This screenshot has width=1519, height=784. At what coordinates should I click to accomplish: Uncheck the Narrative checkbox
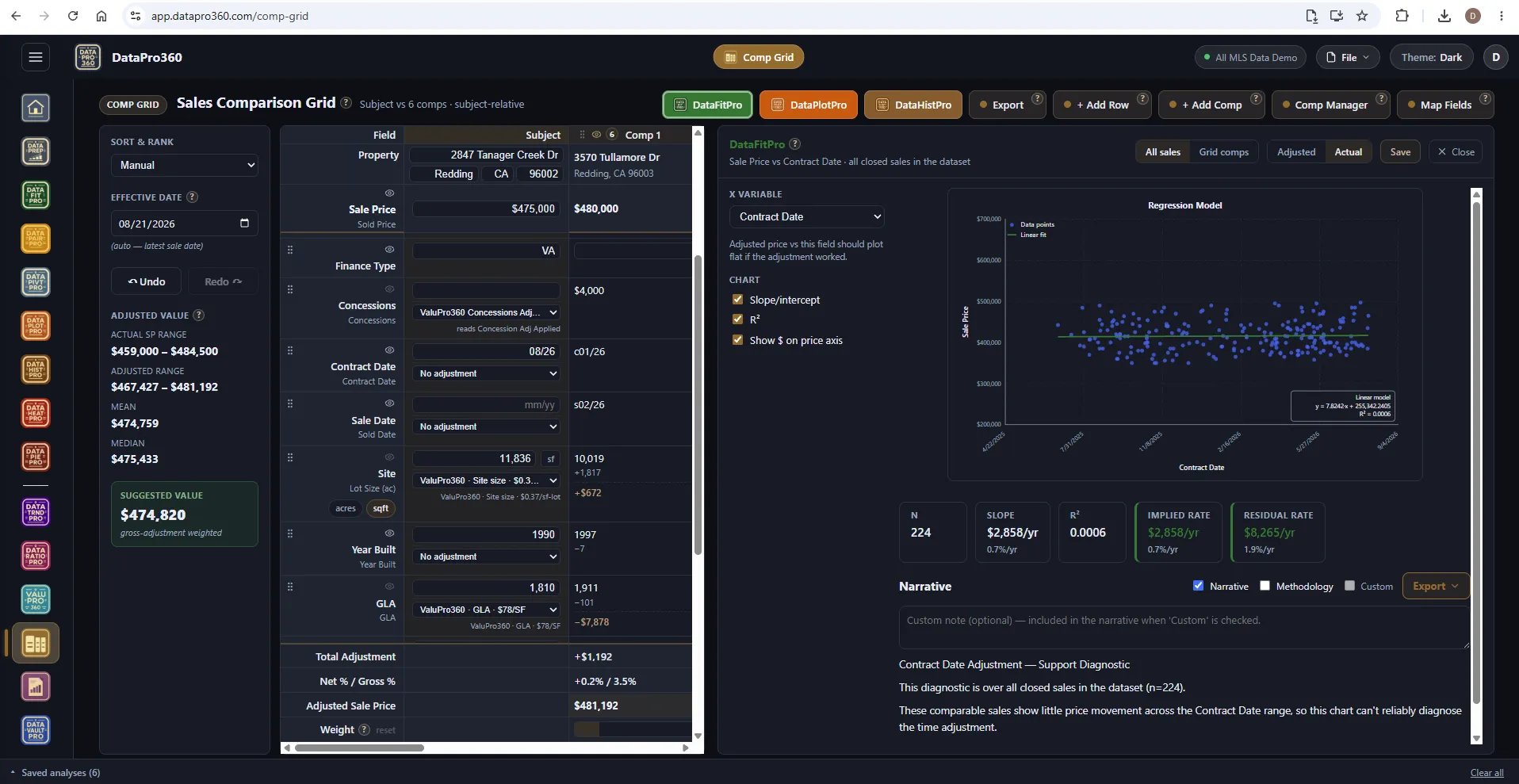pyautogui.click(x=1198, y=586)
